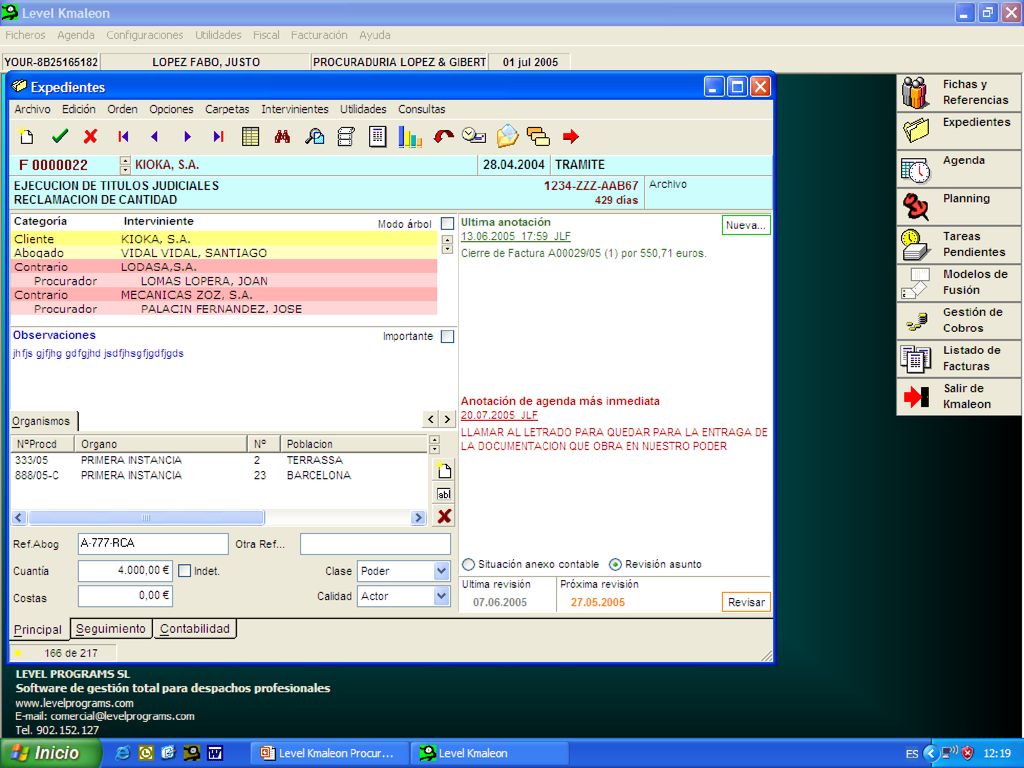Check the Importante checkbox
The height and width of the screenshot is (768, 1024).
tap(447, 336)
